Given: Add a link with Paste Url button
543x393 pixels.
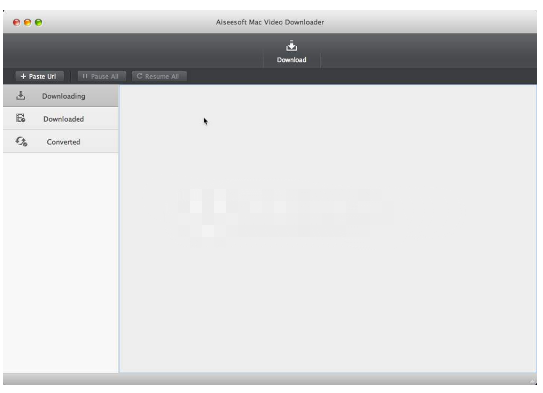Looking at the screenshot, I should click(39, 76).
